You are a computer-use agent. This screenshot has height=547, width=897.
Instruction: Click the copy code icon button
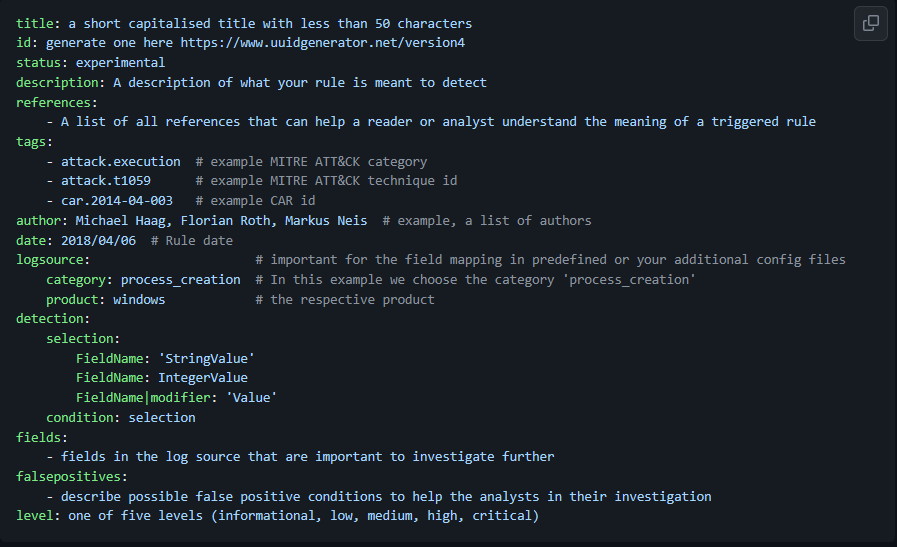coord(870,23)
